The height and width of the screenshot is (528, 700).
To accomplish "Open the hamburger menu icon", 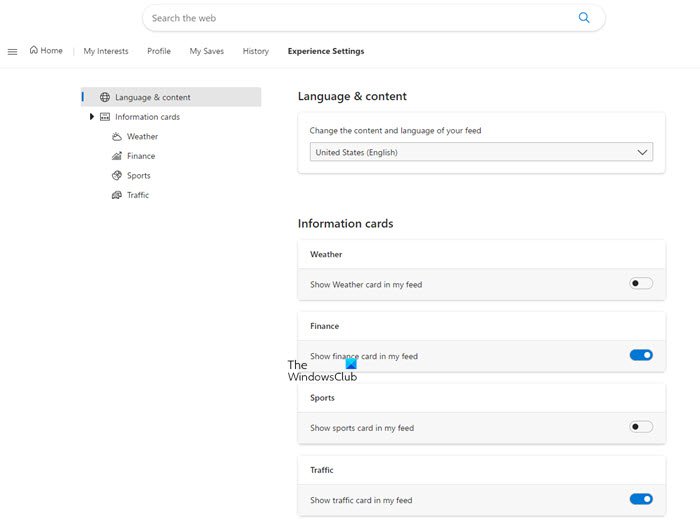I will pyautogui.click(x=12, y=52).
